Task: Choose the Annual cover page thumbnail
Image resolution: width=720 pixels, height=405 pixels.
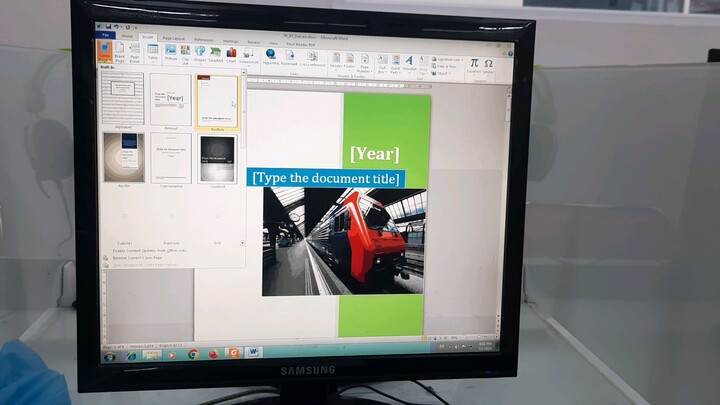Action: 170,100
